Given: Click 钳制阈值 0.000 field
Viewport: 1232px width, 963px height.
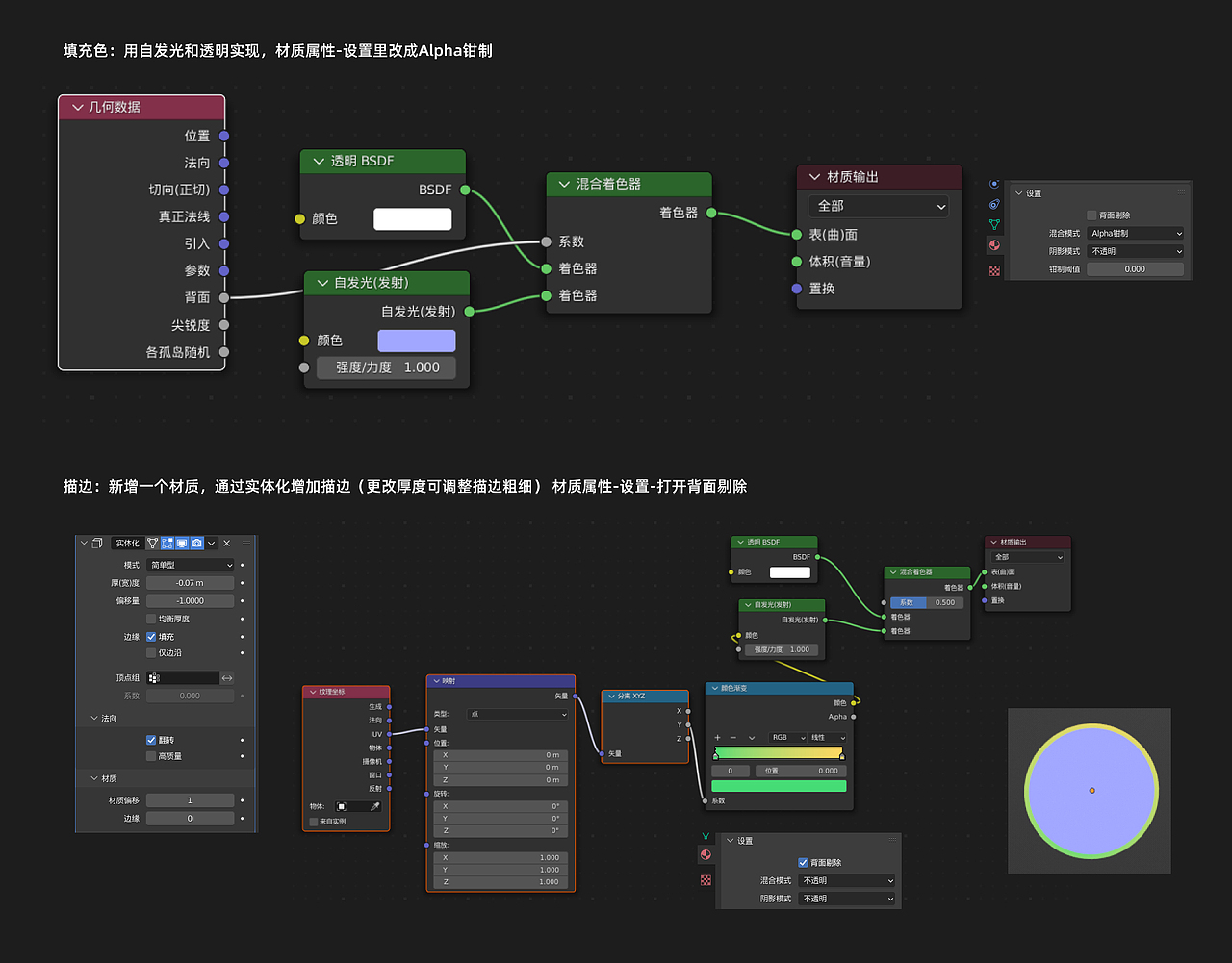Looking at the screenshot, I should point(1136,269).
